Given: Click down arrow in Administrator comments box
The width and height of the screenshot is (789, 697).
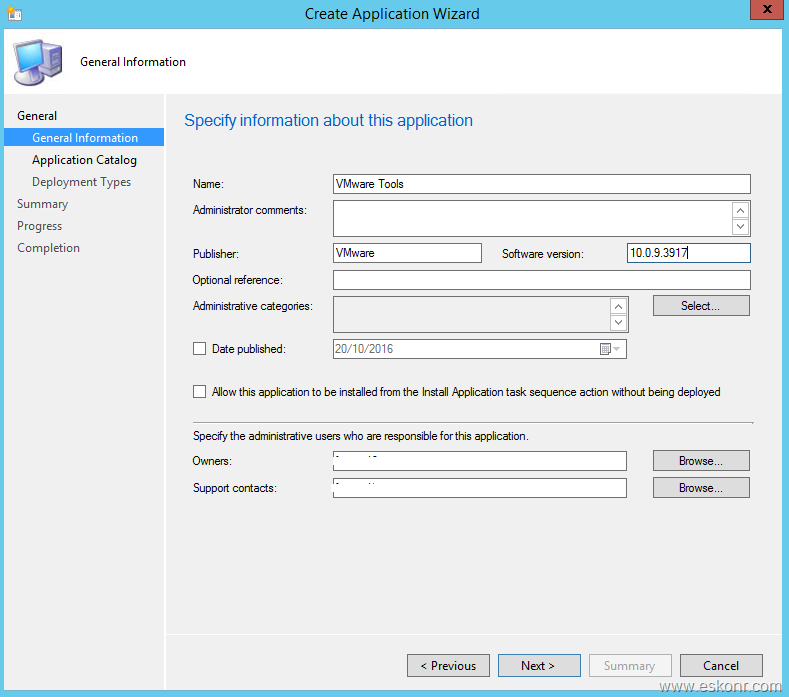Looking at the screenshot, I should (740, 226).
